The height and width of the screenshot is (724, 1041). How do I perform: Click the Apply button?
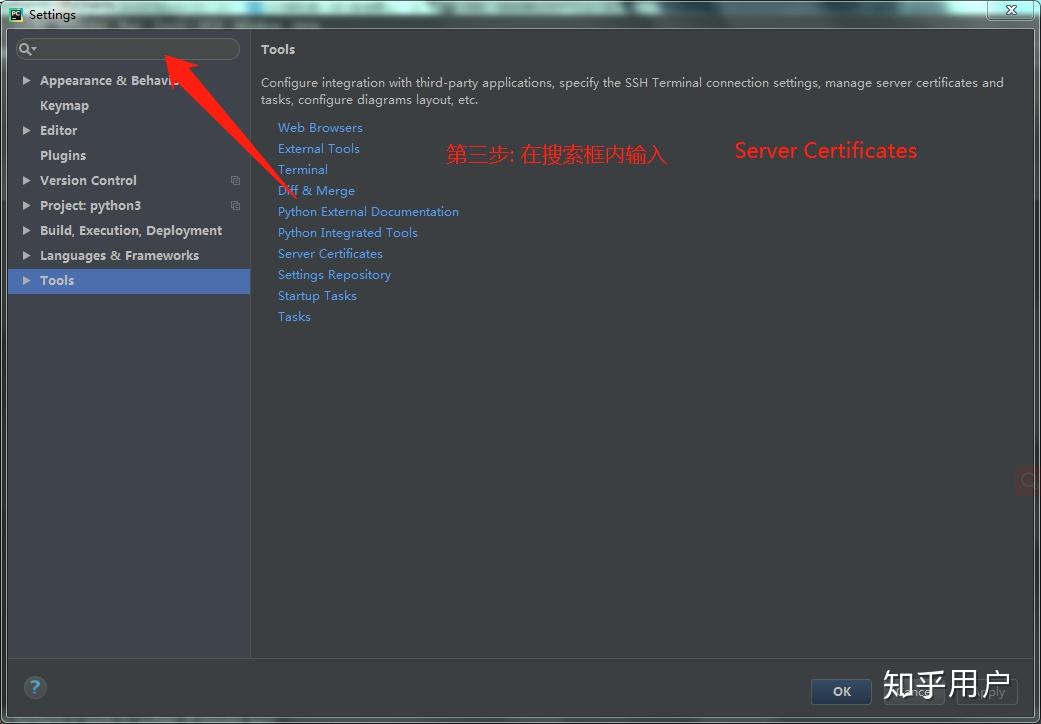[987, 691]
